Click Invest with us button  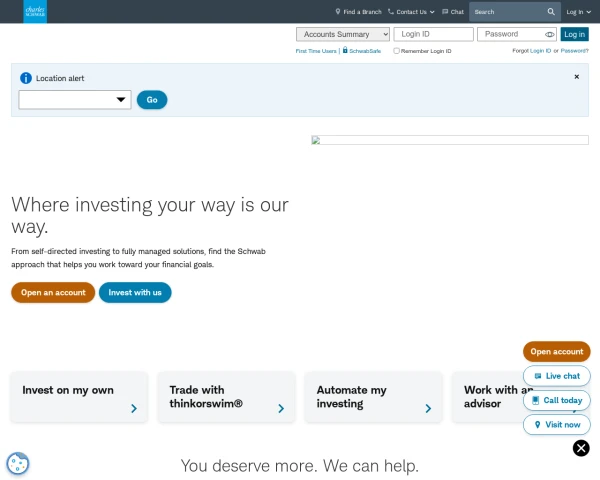[x=135, y=292]
